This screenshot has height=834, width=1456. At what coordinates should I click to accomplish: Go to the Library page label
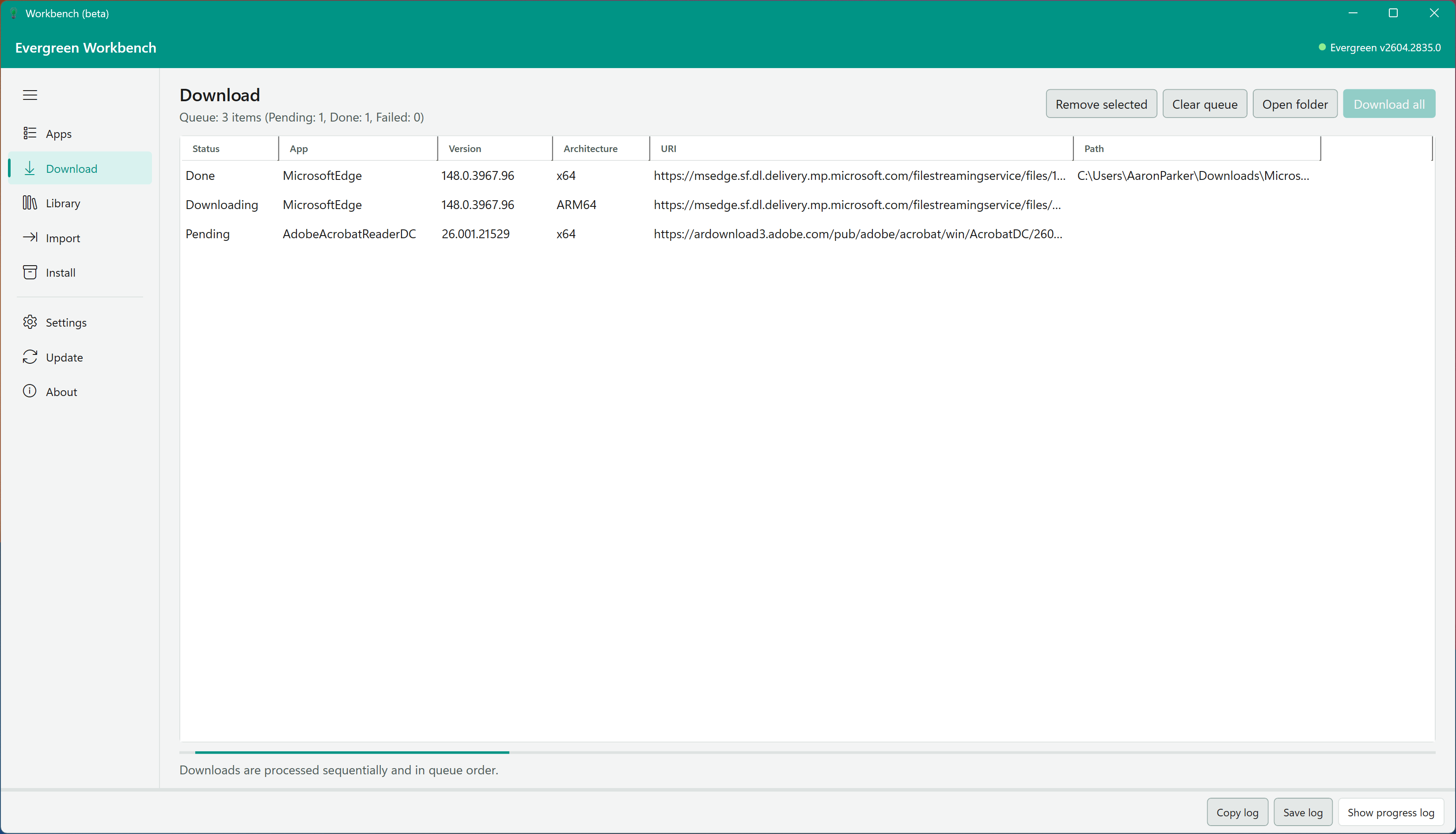tap(63, 203)
